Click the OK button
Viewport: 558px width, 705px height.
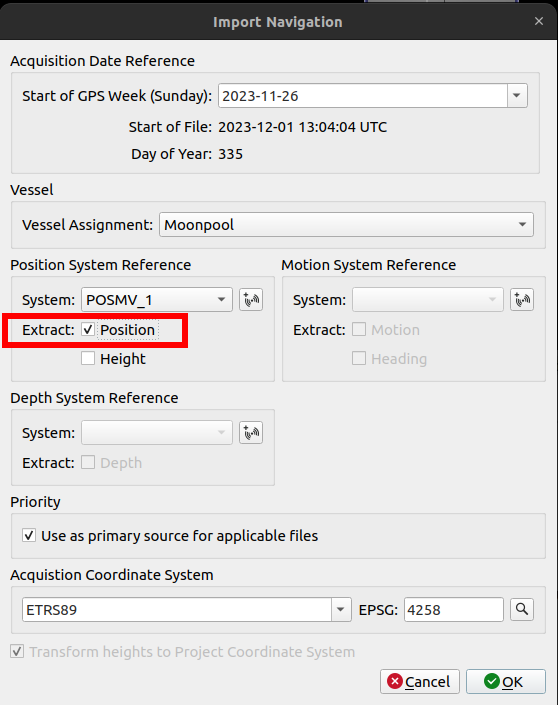pos(506,682)
